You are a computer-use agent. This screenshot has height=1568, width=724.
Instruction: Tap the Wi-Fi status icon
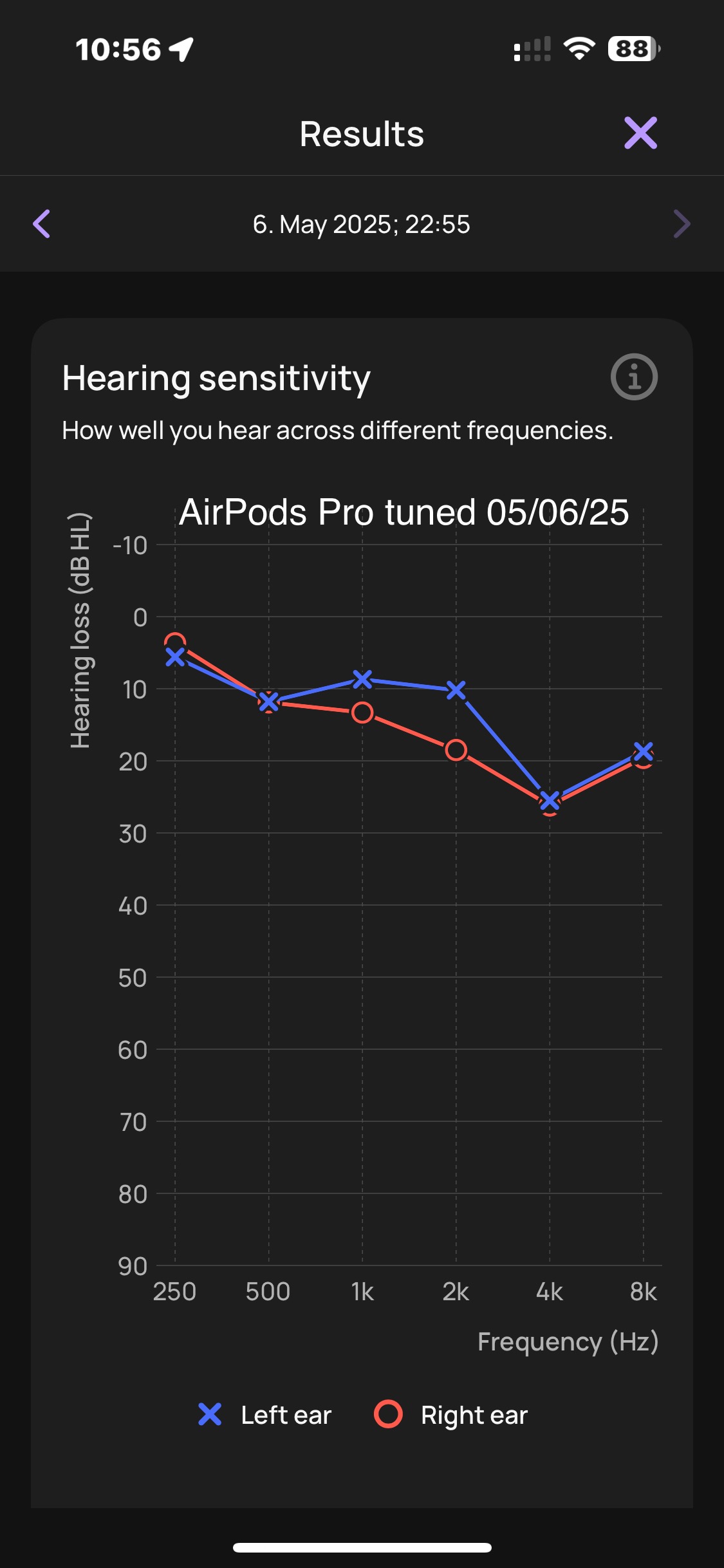point(579,49)
